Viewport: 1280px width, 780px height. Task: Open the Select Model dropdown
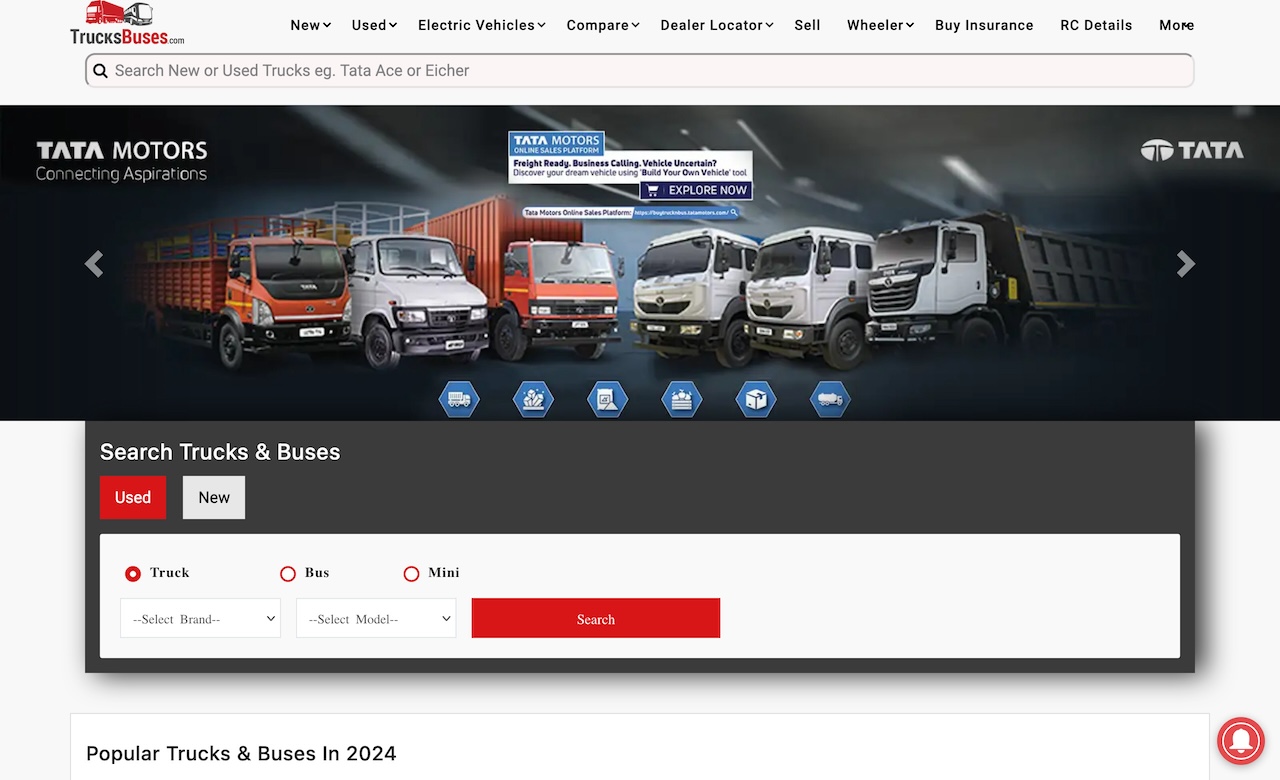(x=376, y=619)
